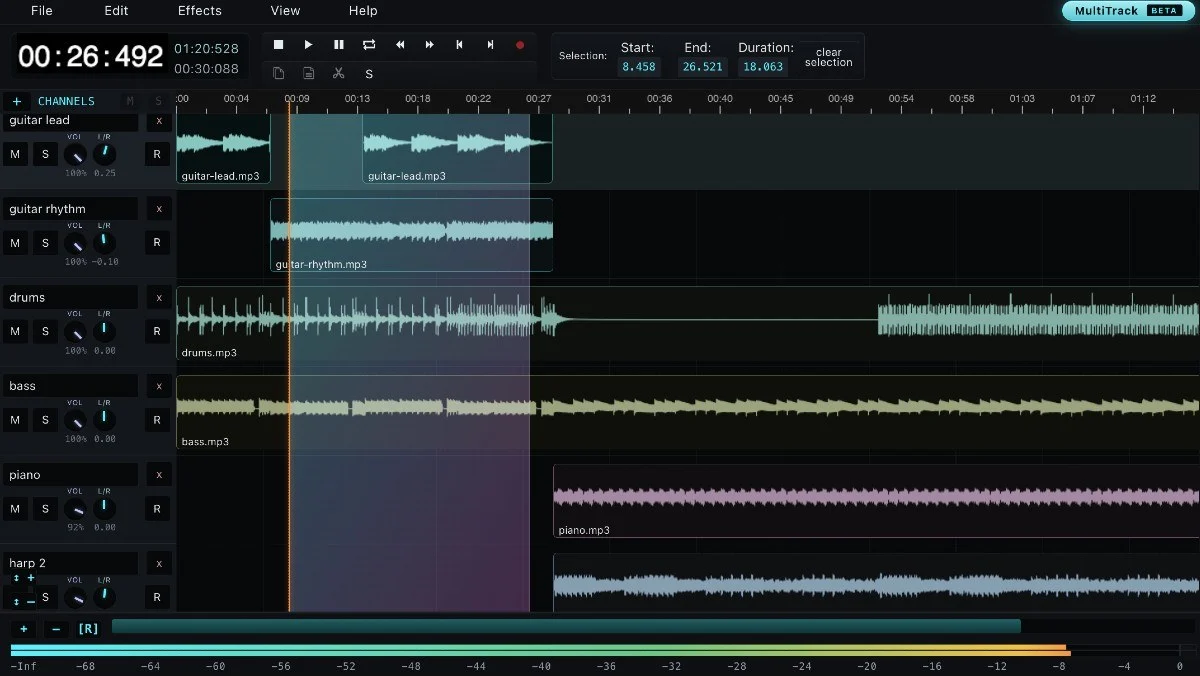1200x676 pixels.
Task: Solo the piano track
Action: [x=45, y=509]
